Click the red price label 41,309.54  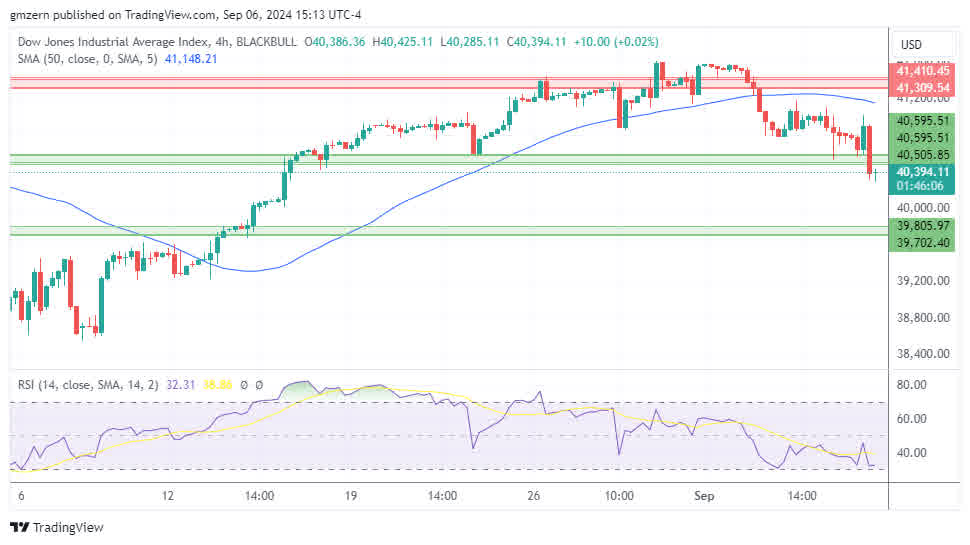pyautogui.click(x=922, y=88)
